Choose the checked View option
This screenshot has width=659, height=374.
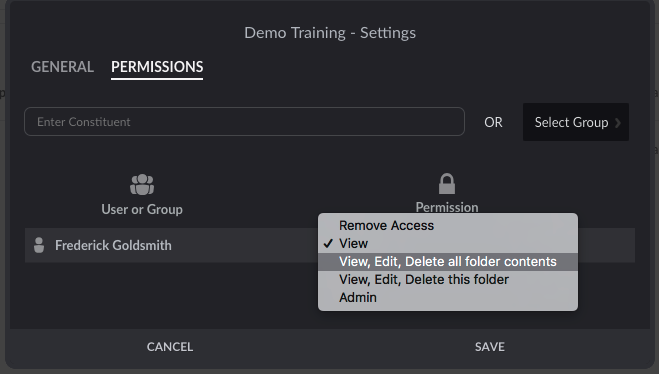pyautogui.click(x=448, y=243)
